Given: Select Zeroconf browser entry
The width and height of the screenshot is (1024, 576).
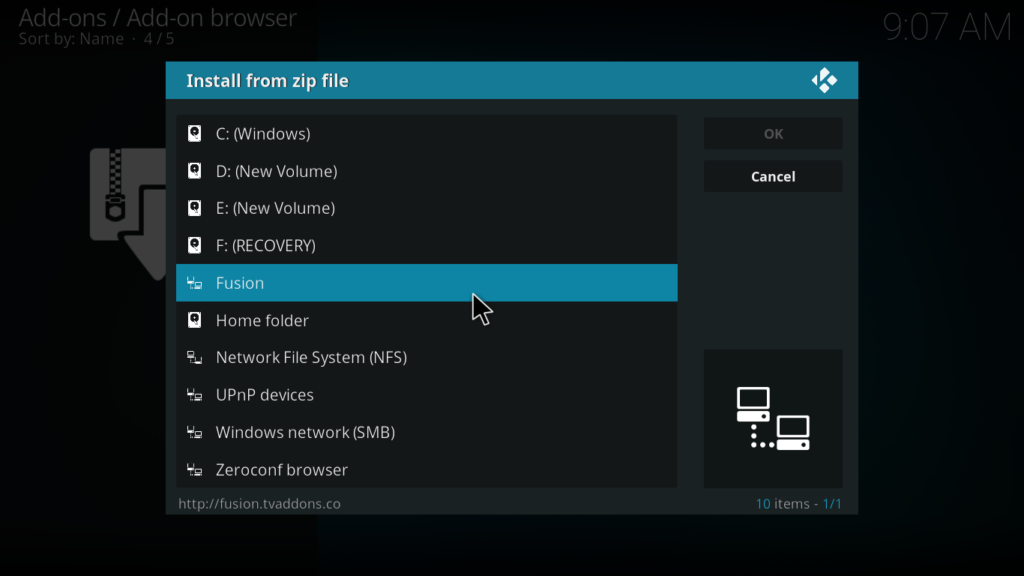Looking at the screenshot, I should [426, 470].
